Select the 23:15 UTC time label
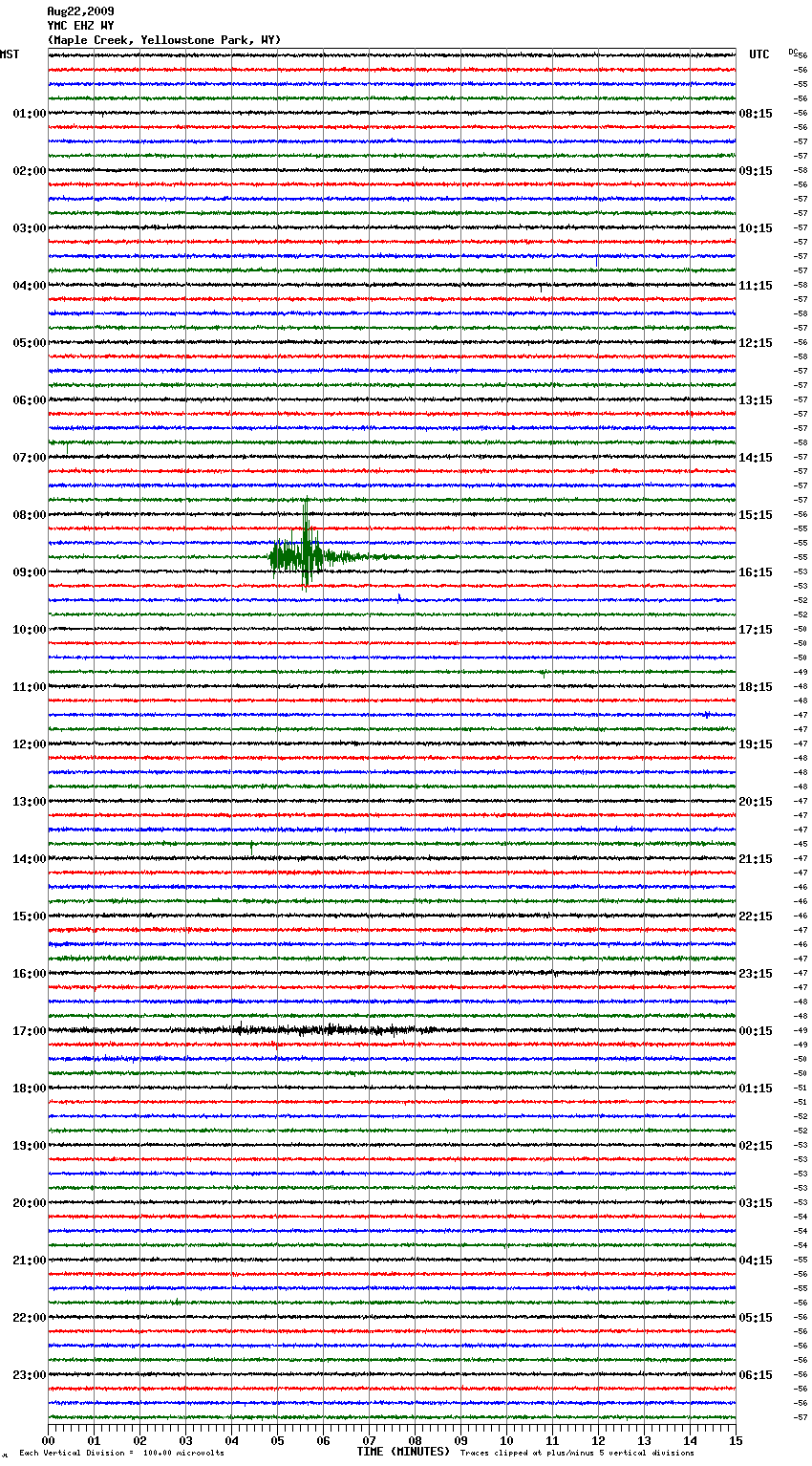The image size is (812, 1466). tap(756, 974)
